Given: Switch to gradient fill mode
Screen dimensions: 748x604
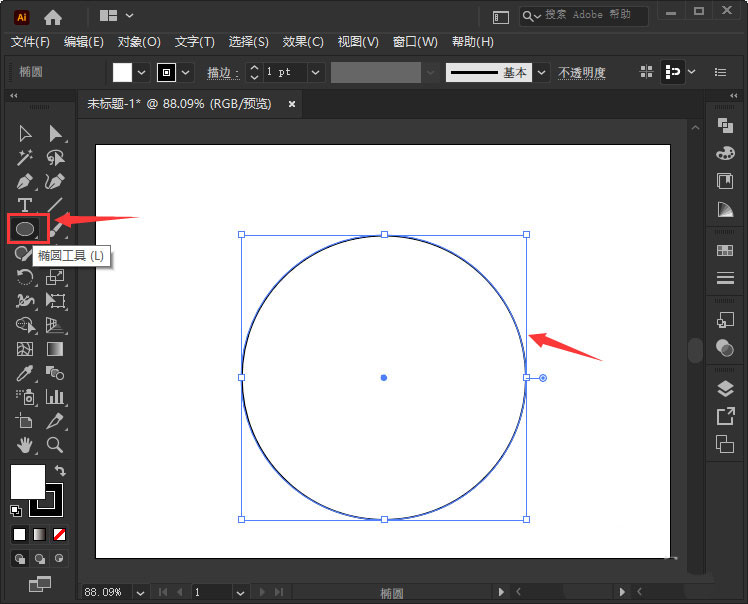Looking at the screenshot, I should pos(39,535).
